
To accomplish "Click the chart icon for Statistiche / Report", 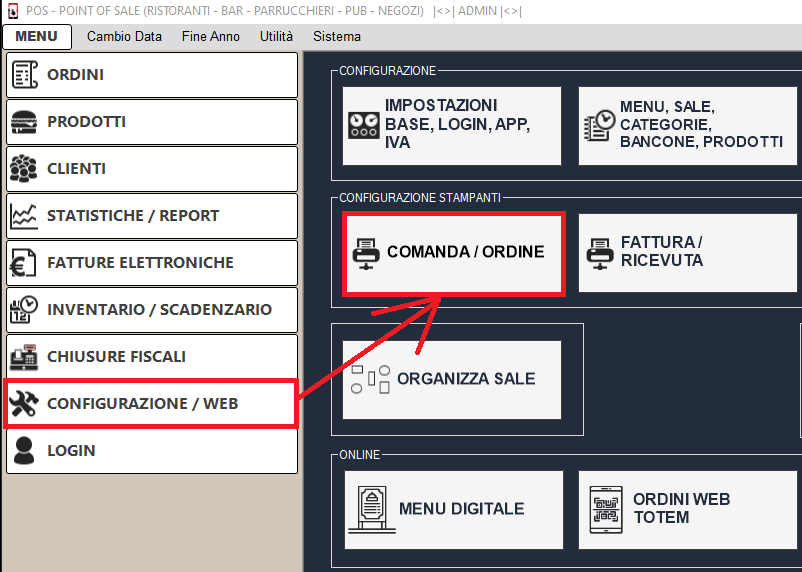I will point(24,216).
